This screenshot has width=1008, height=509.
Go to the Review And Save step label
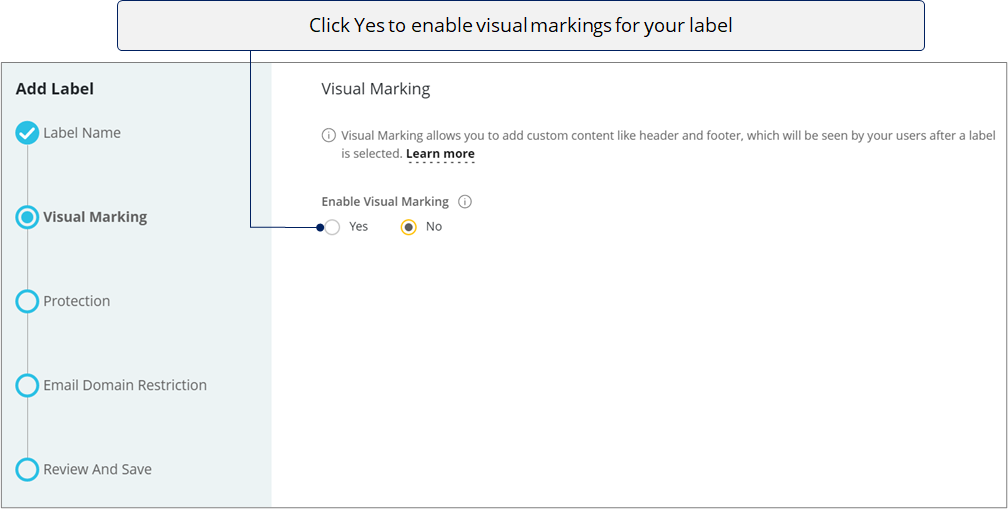pyautogui.click(x=98, y=470)
